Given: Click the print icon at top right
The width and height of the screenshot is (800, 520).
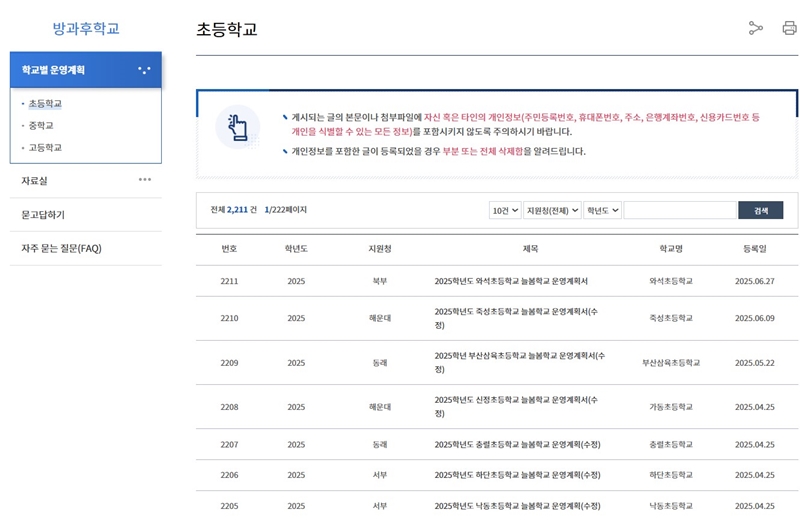Looking at the screenshot, I should pyautogui.click(x=789, y=28).
